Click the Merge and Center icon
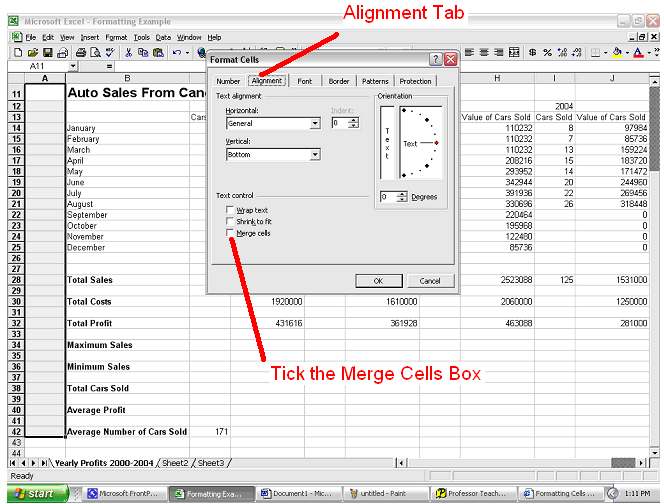Image resolution: width=664 pixels, height=504 pixels. pyautogui.click(x=516, y=52)
